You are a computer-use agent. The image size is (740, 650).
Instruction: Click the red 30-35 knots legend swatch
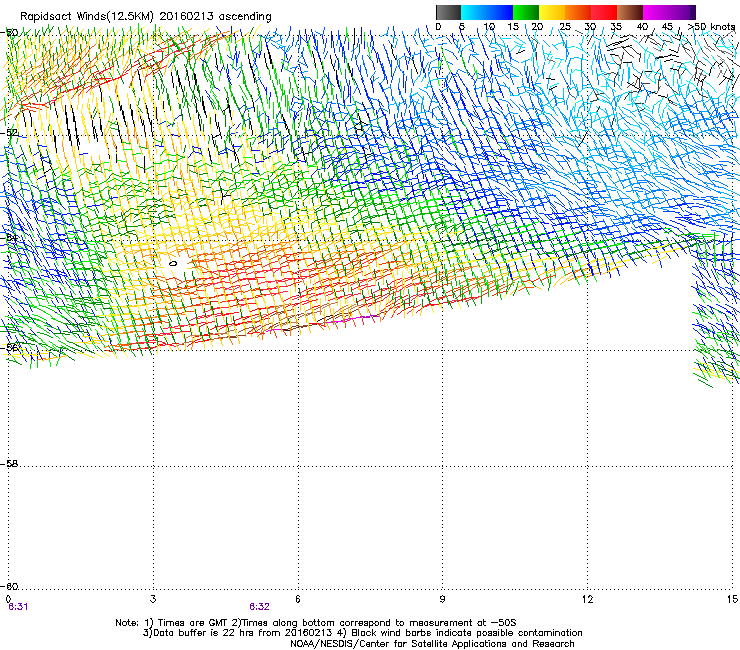(x=604, y=12)
